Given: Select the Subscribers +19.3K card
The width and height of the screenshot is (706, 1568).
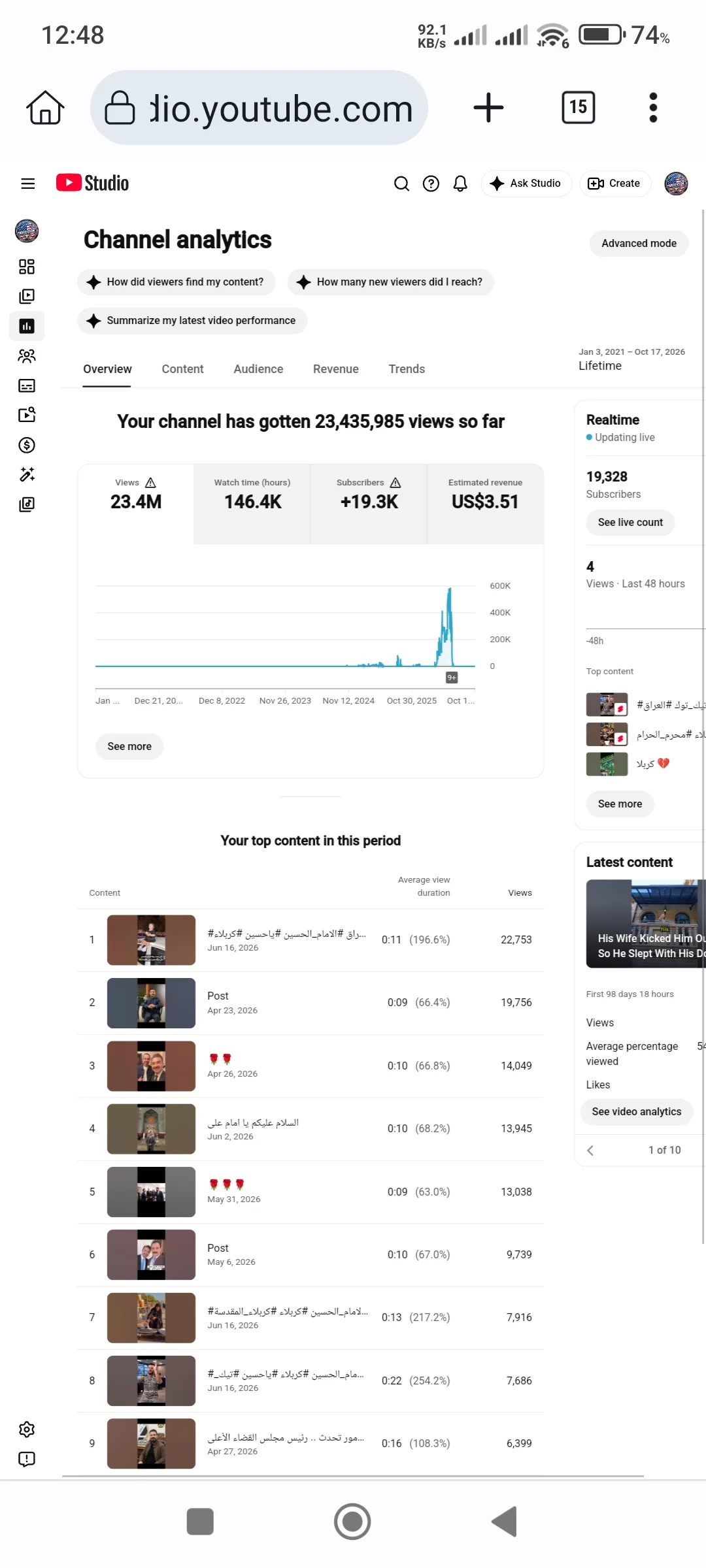Looking at the screenshot, I should tap(369, 504).
